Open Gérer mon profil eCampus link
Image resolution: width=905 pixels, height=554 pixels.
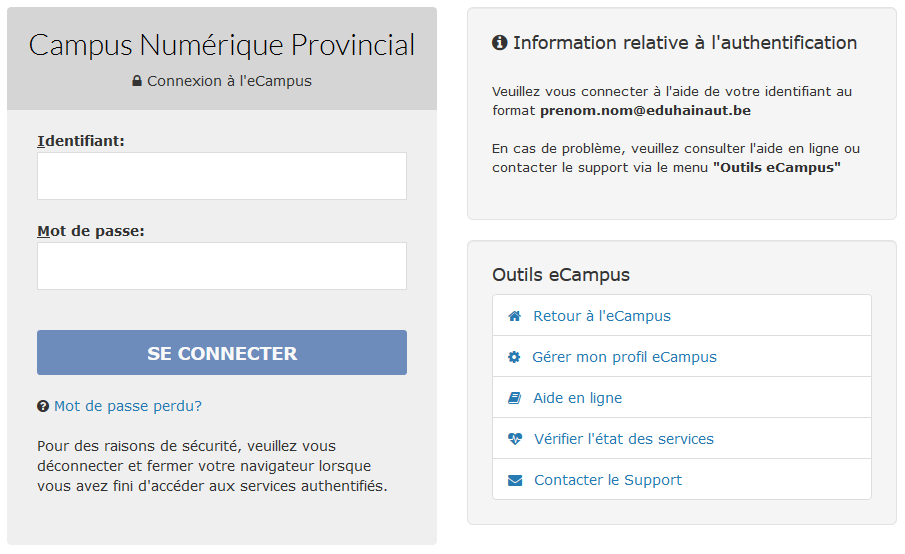pos(624,357)
